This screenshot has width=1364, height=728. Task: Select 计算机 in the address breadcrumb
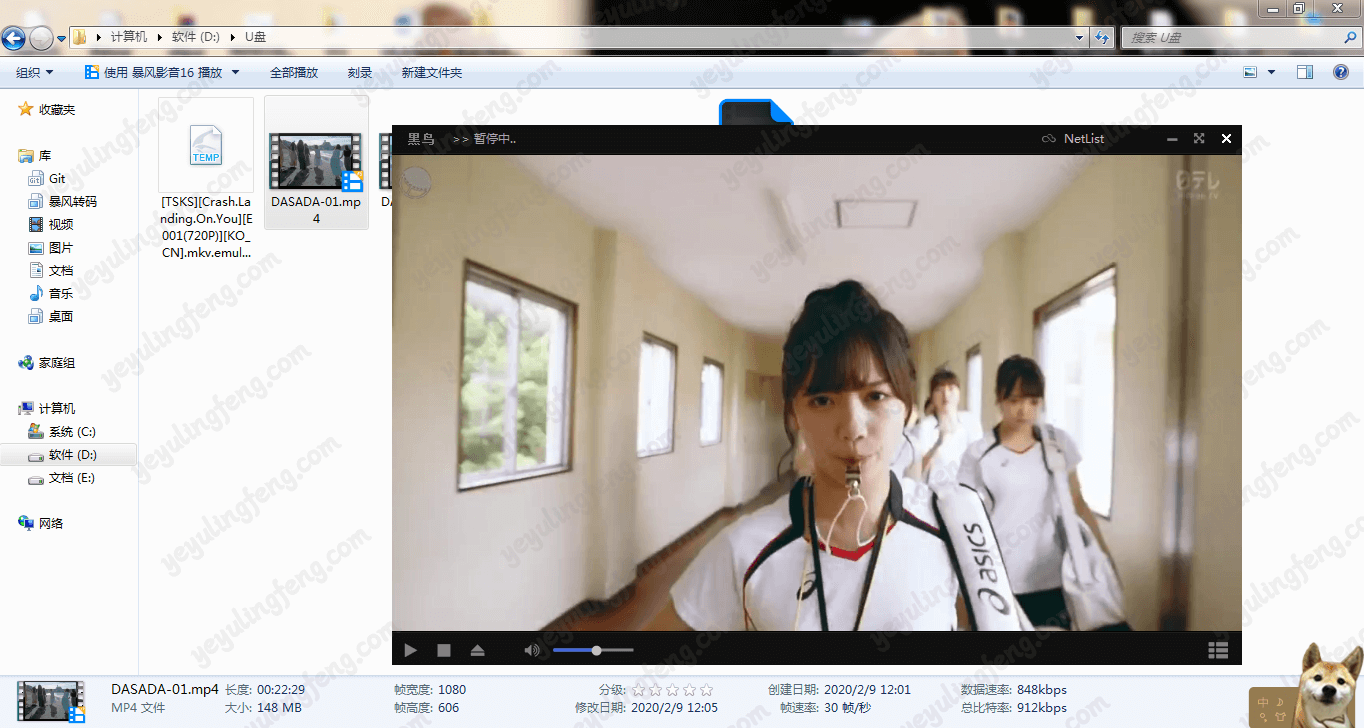click(x=128, y=37)
